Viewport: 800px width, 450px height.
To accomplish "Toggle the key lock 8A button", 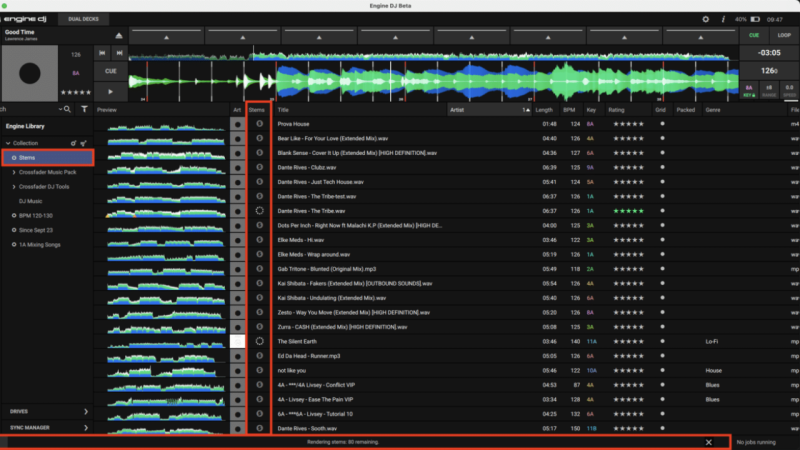I will point(749,91).
